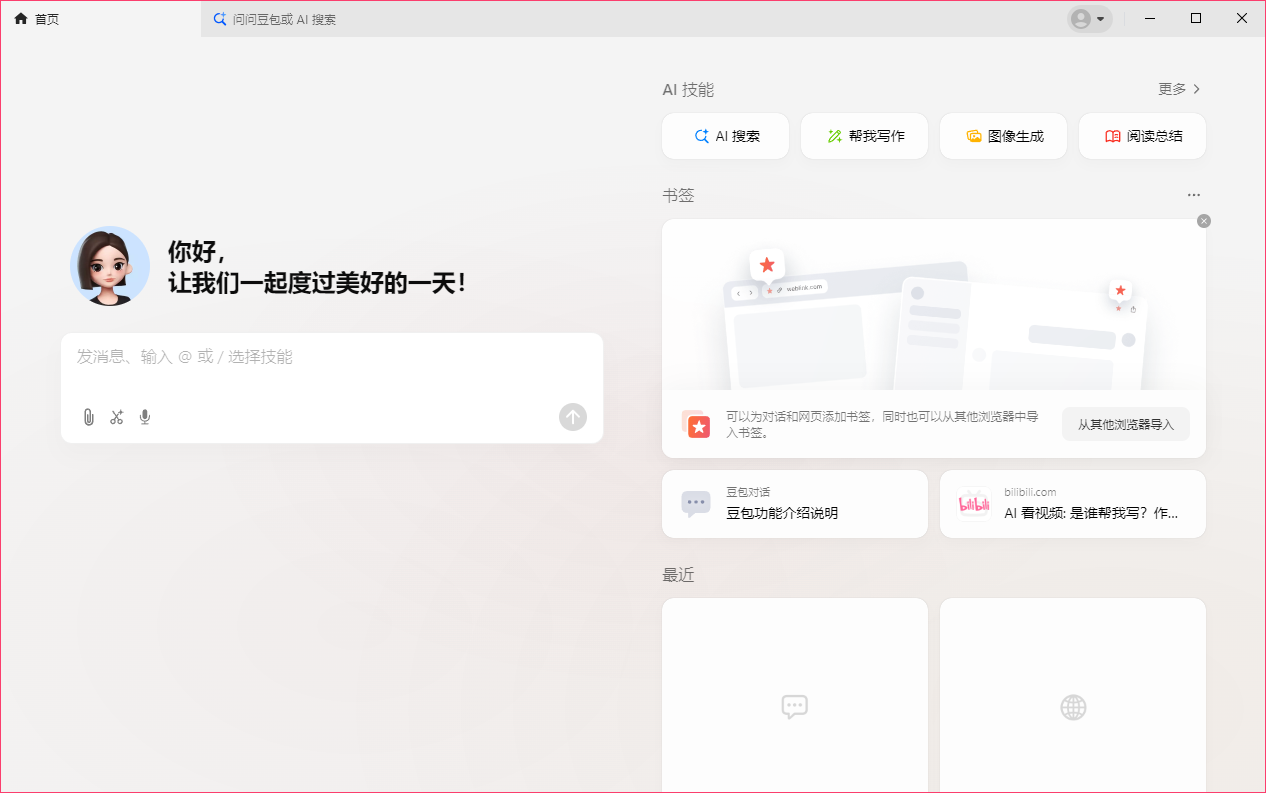Image resolution: width=1266 pixels, height=793 pixels.
Task: Click the home icon on the tab bar
Action: point(20,18)
